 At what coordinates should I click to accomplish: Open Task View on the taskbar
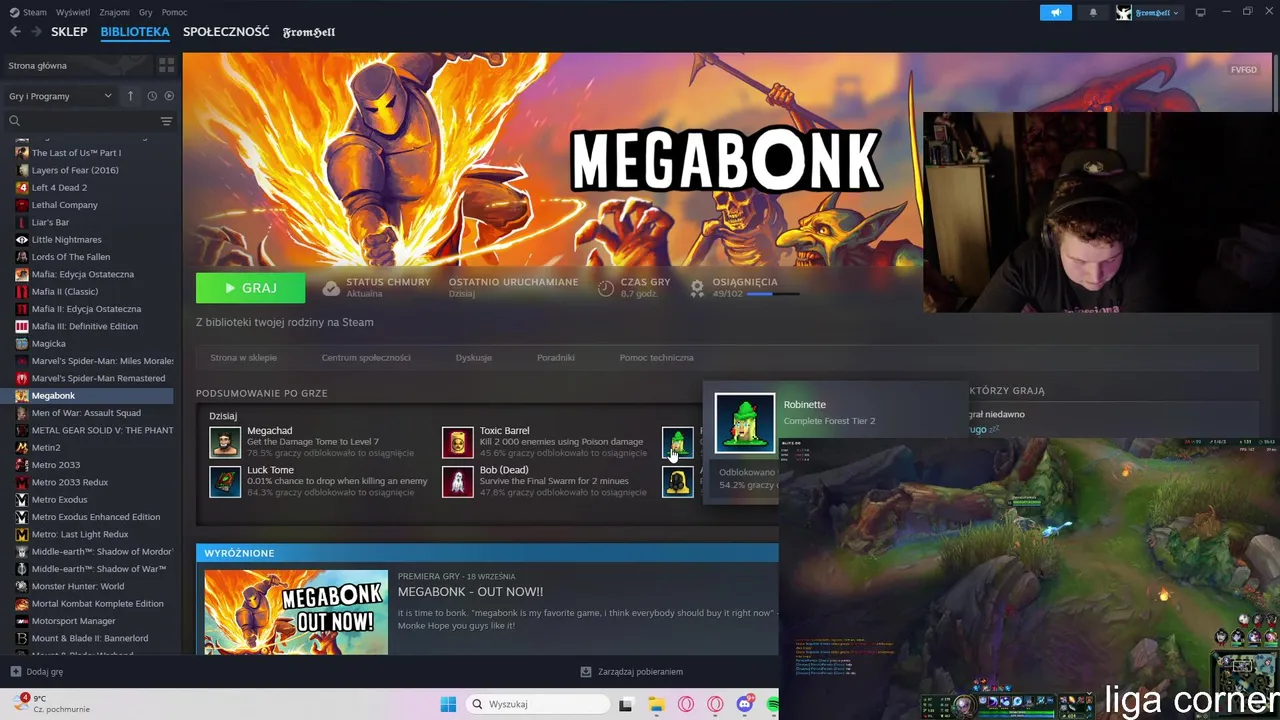626,704
